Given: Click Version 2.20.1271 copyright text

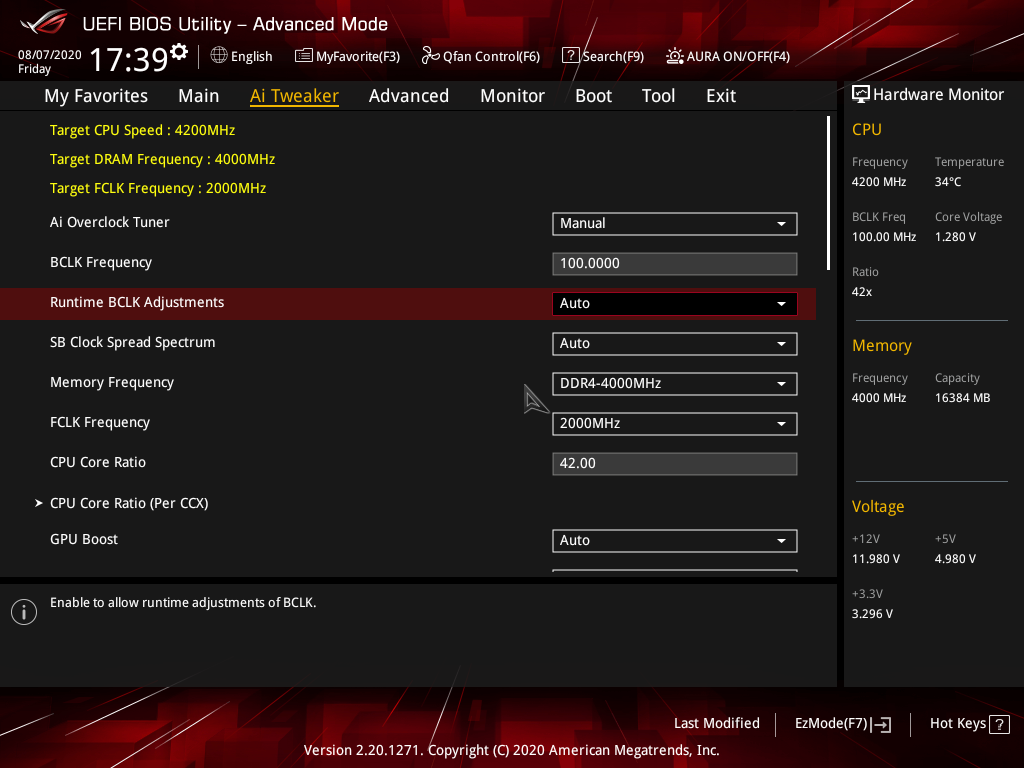Looking at the screenshot, I should [511, 750].
